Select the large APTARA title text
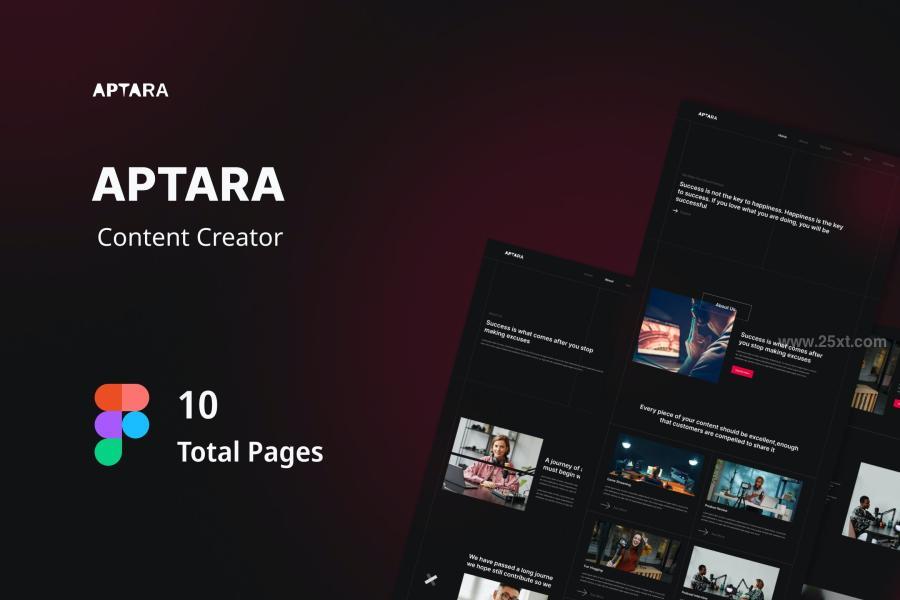This screenshot has height=600, width=900. tap(188, 184)
